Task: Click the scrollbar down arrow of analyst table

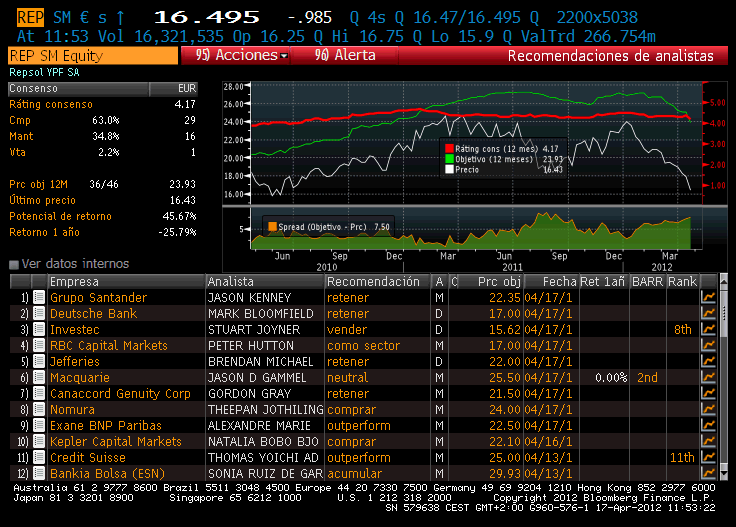Action: pyautogui.click(x=725, y=473)
